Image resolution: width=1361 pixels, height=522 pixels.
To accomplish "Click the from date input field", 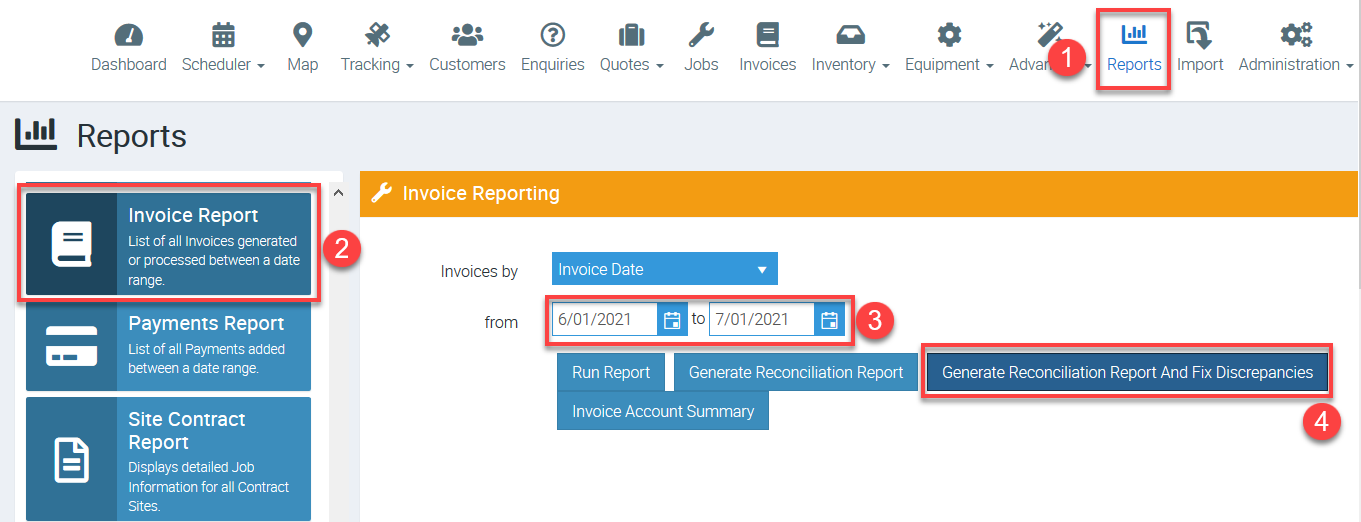I will pos(605,320).
